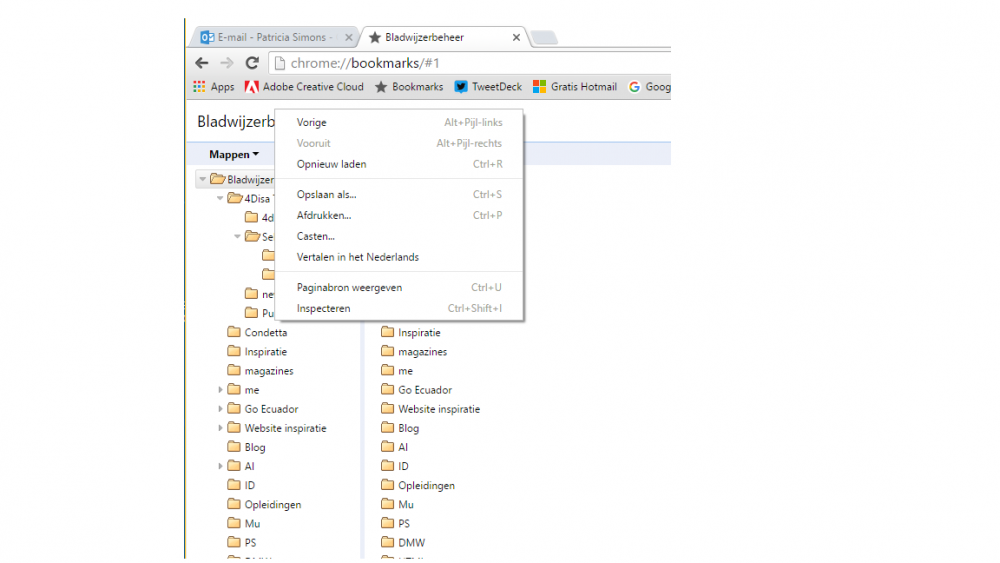Open DMW folder in right list

coord(404,543)
